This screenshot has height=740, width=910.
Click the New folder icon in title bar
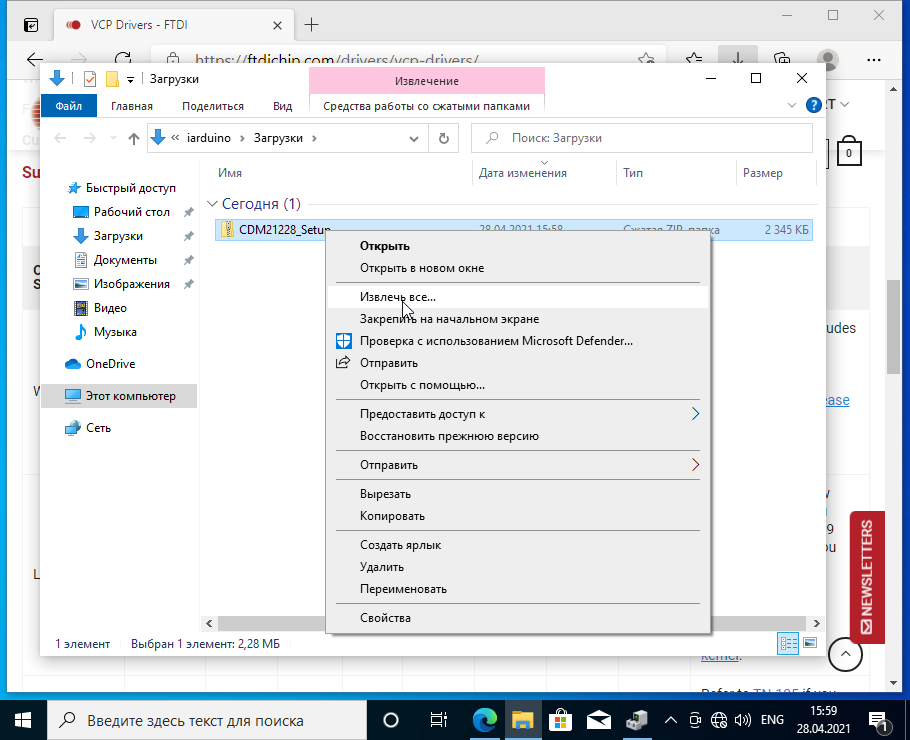click(112, 78)
